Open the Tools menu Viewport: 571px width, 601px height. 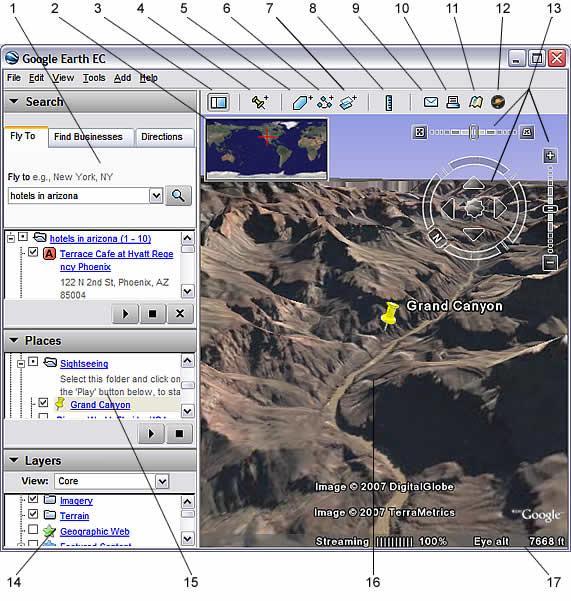click(94, 78)
